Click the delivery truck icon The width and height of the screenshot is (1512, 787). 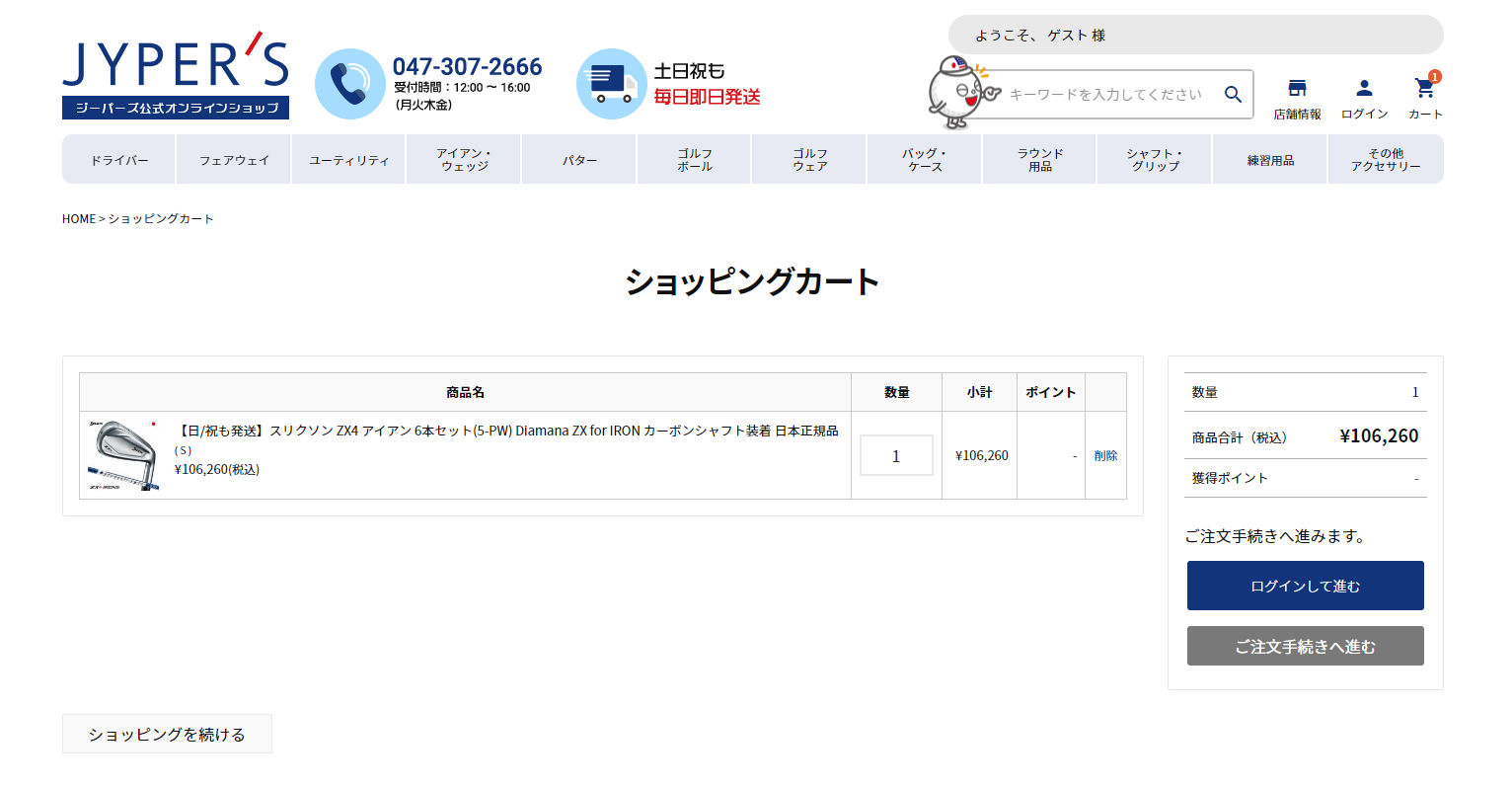(611, 83)
